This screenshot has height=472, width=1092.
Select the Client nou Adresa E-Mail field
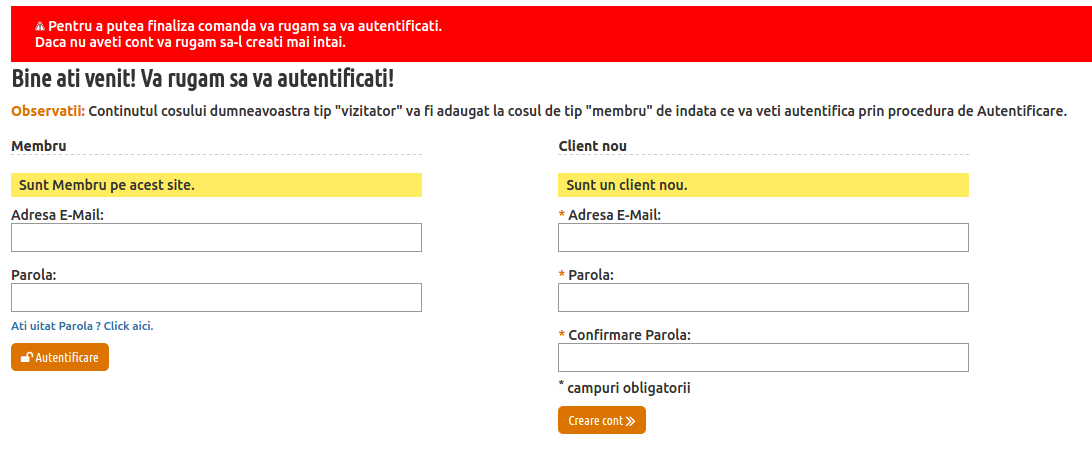763,237
